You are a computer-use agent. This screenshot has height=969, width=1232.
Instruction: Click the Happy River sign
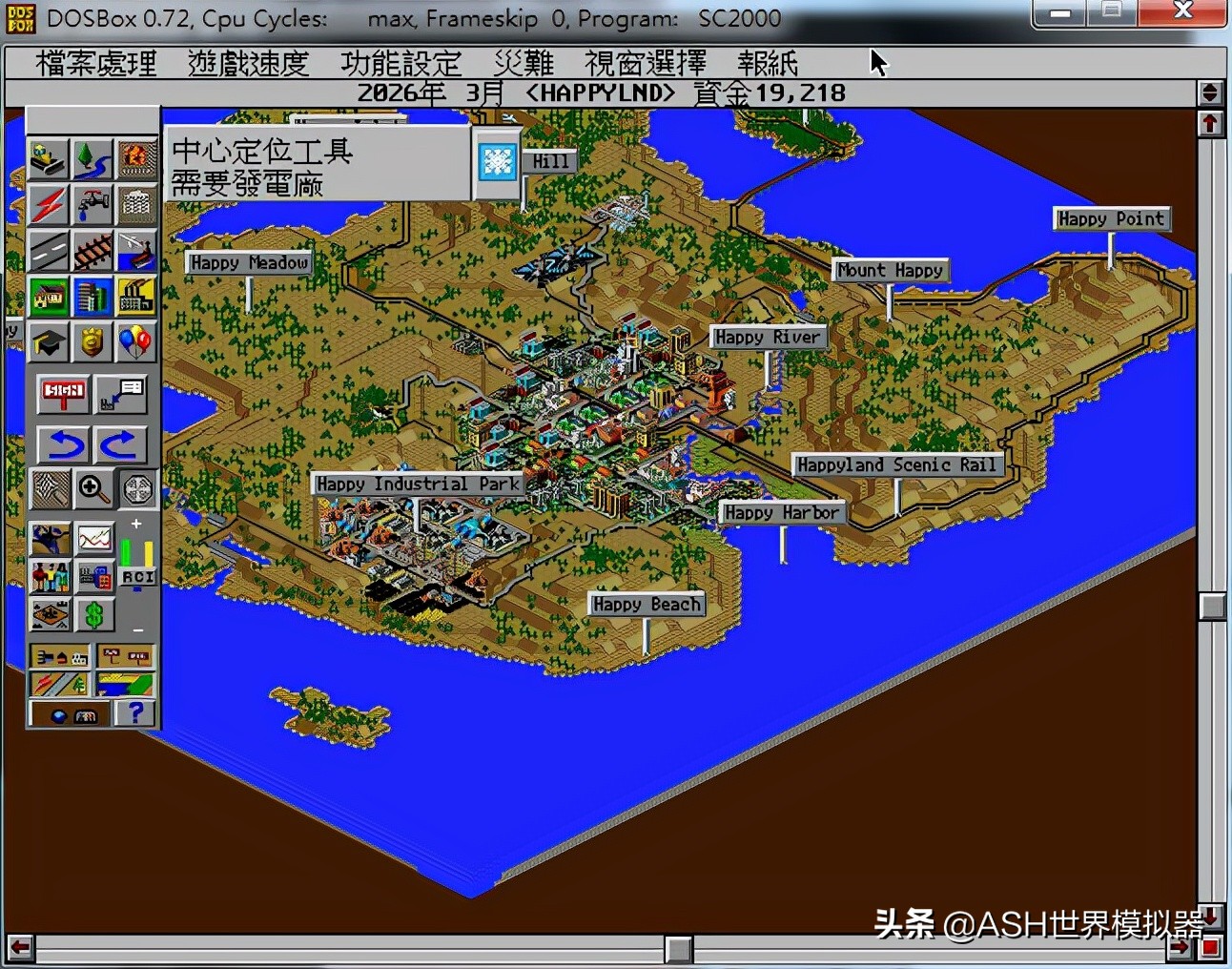pyautogui.click(x=768, y=337)
